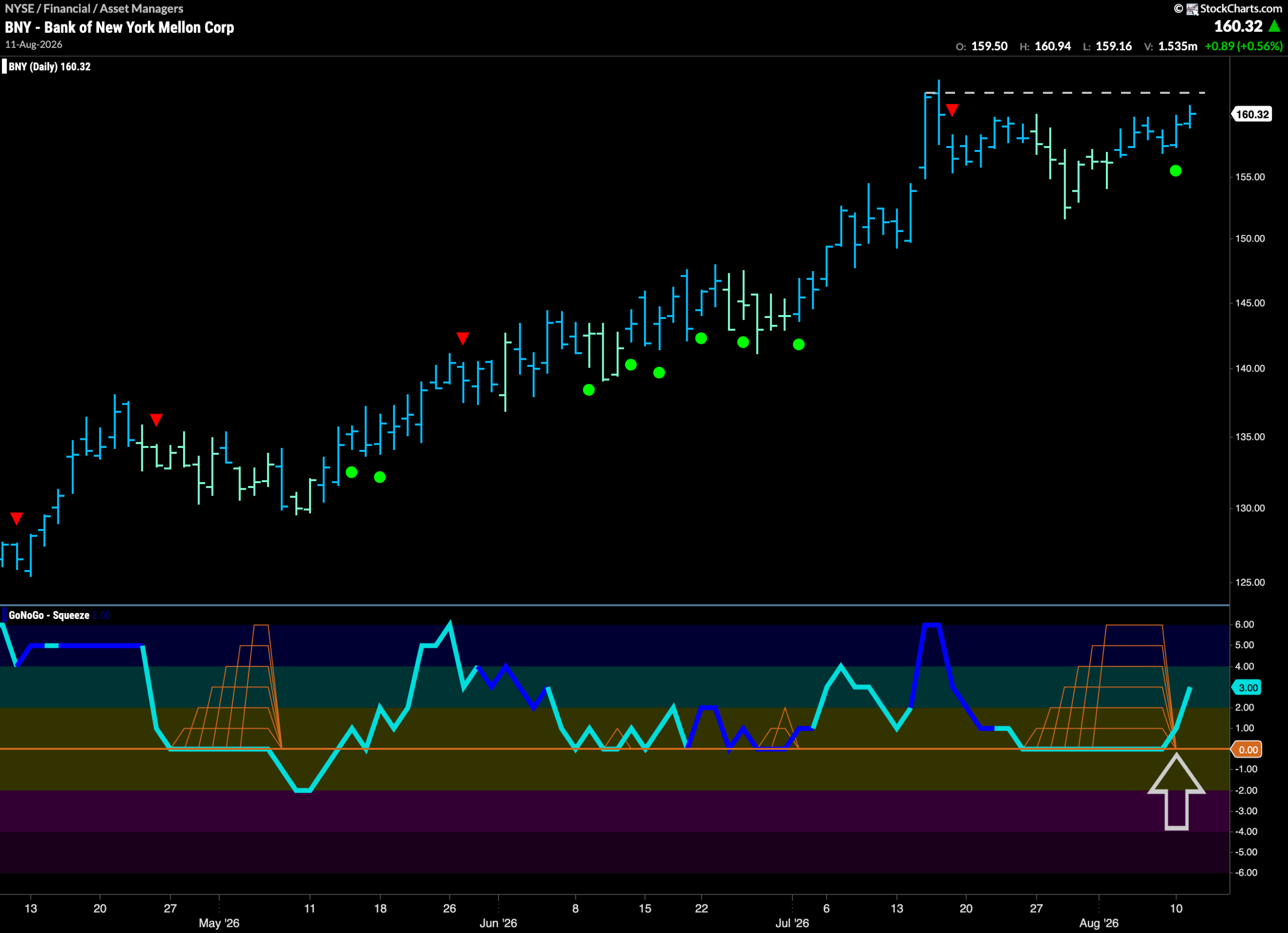1288x933 pixels.
Task: Click the green dot below the May 18 bars
Action: point(380,477)
